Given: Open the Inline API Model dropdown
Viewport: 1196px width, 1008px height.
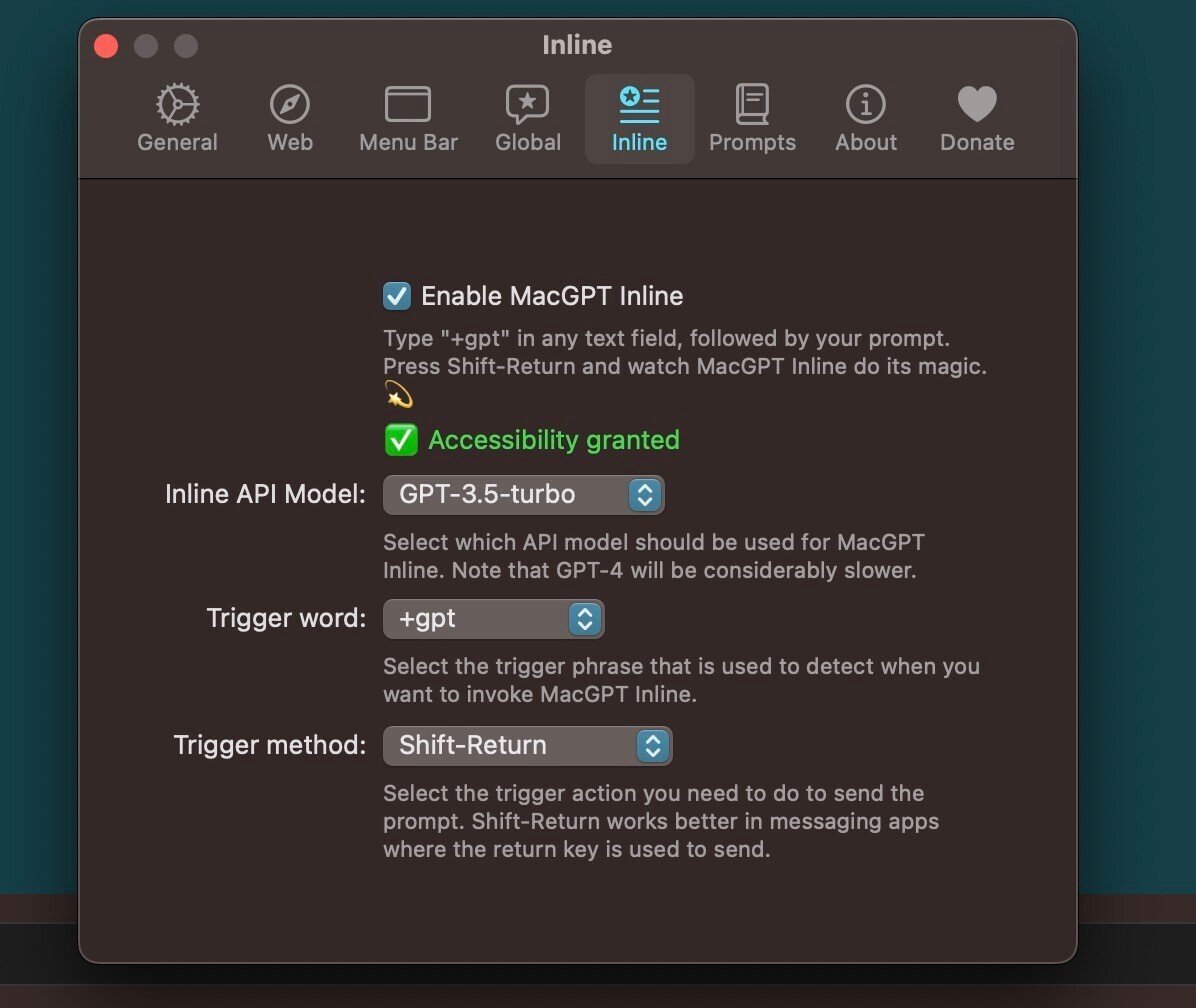Looking at the screenshot, I should click(x=523, y=495).
